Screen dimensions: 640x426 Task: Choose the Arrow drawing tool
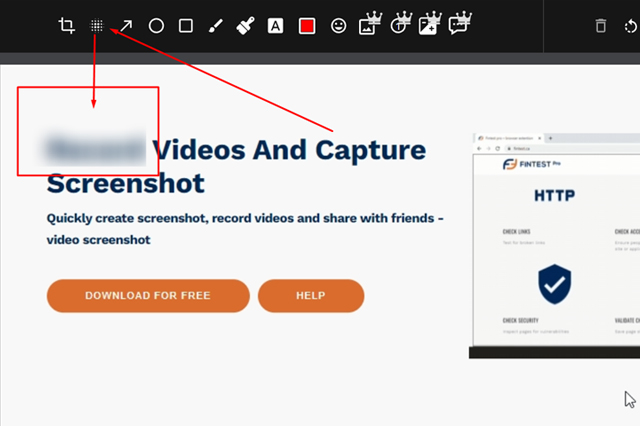pos(127,26)
